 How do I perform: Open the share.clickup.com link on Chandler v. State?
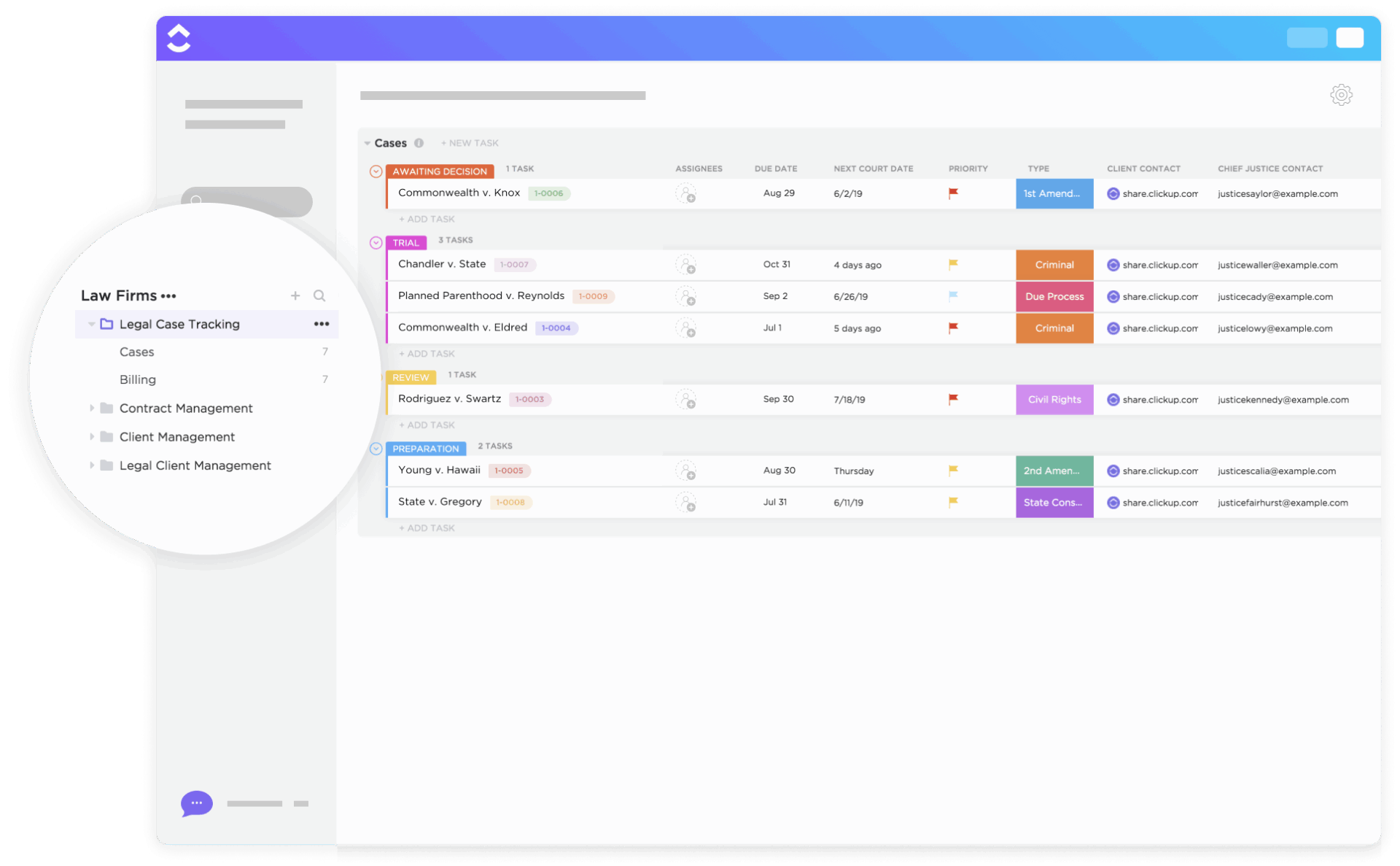tap(1161, 264)
